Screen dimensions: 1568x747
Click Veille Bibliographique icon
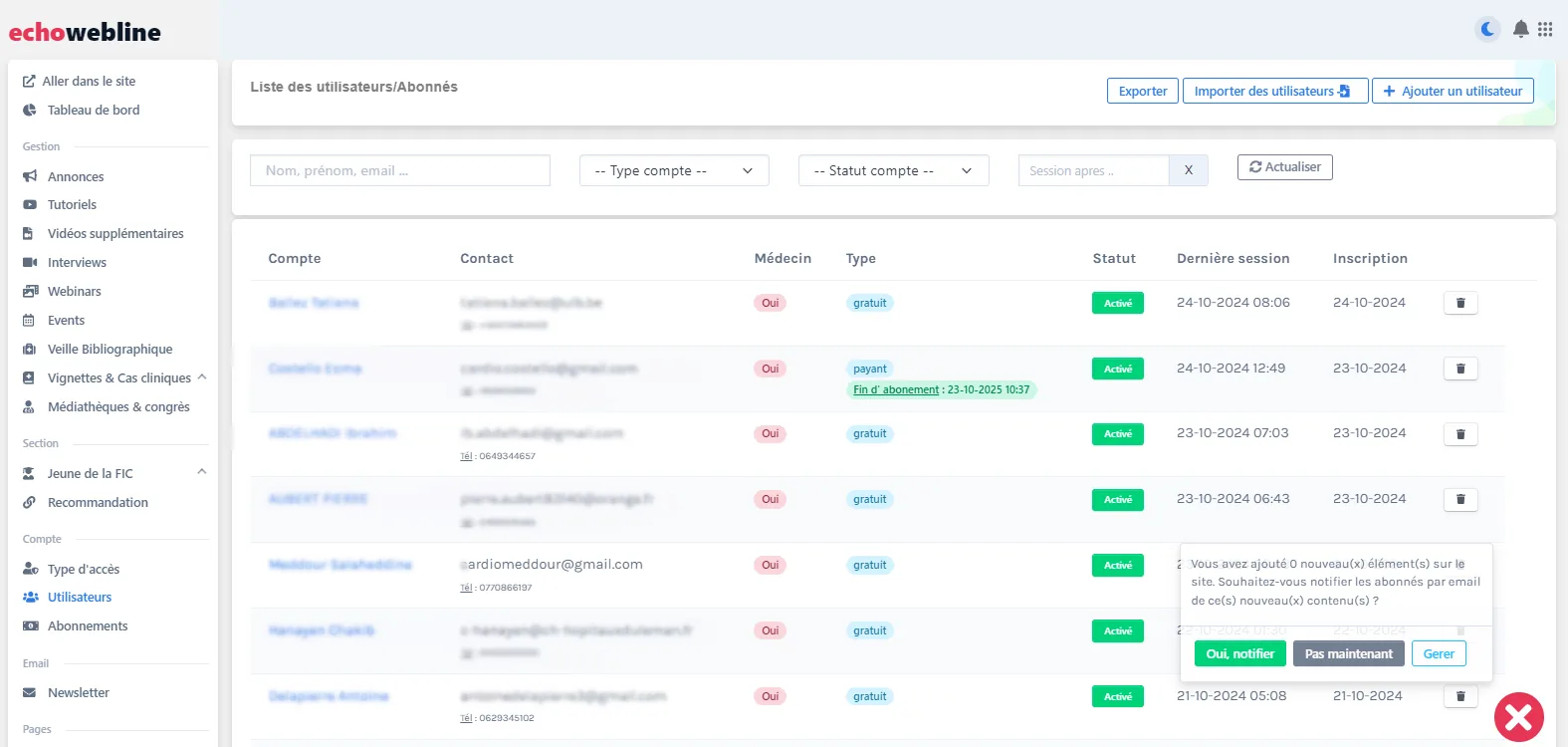tap(29, 349)
